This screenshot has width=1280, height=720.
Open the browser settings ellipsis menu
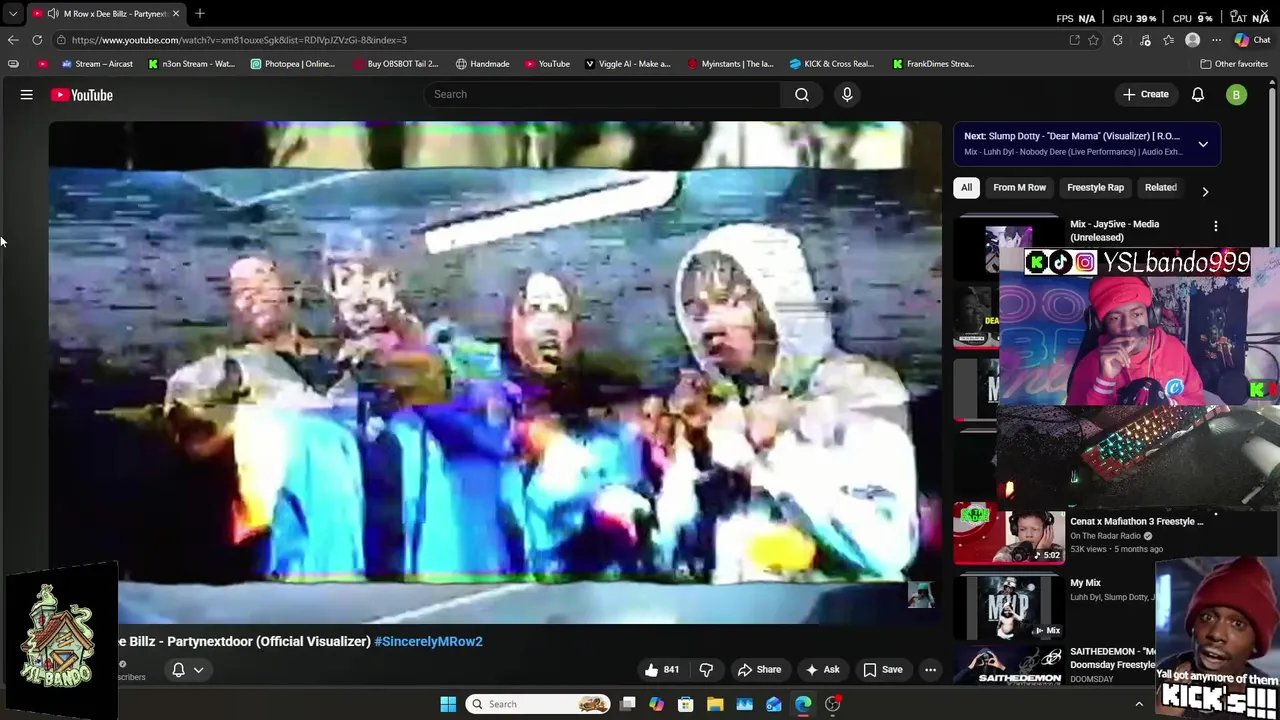1216,40
